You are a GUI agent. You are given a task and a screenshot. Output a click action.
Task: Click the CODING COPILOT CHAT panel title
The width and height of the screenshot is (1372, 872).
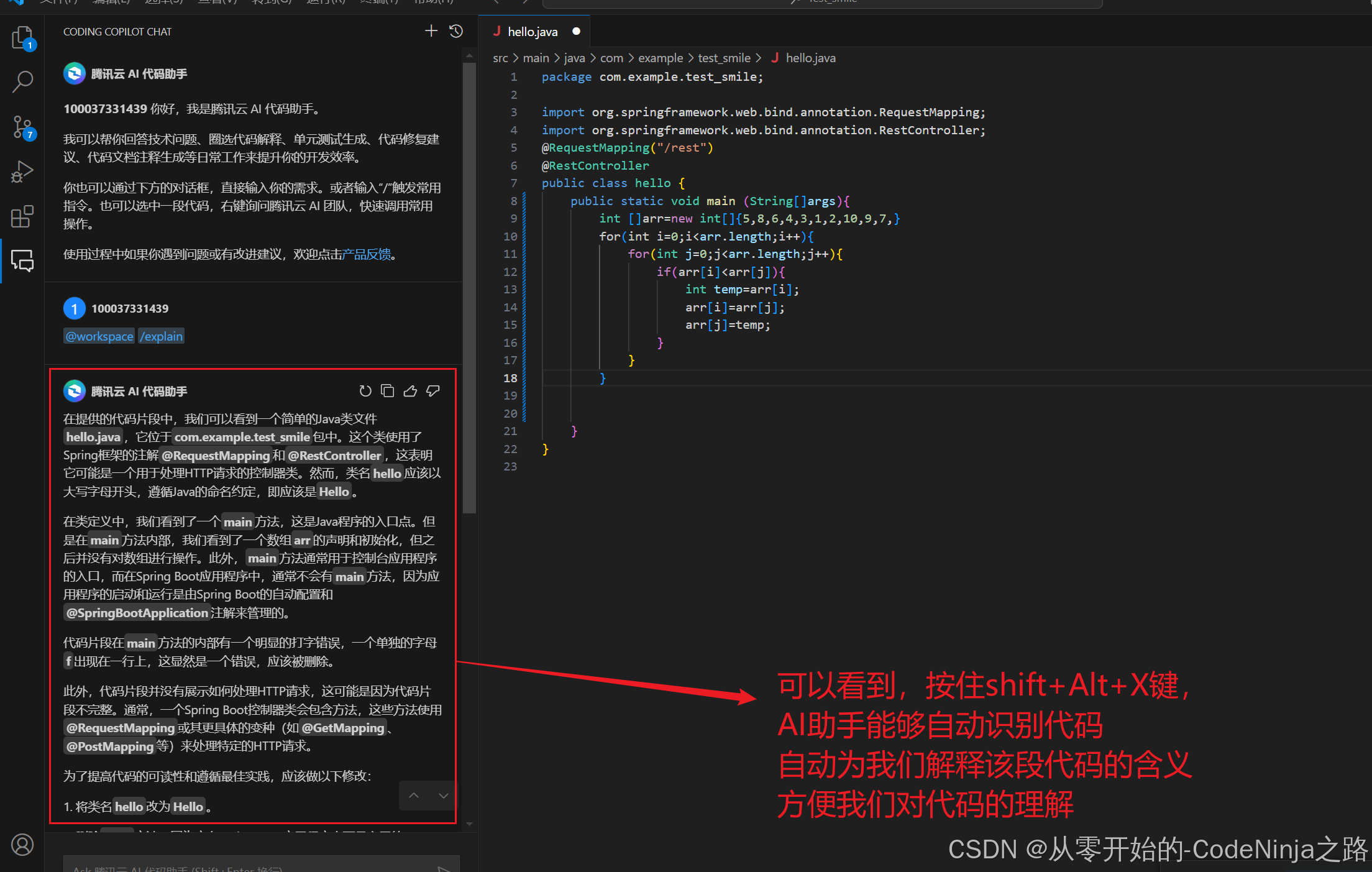click(117, 32)
